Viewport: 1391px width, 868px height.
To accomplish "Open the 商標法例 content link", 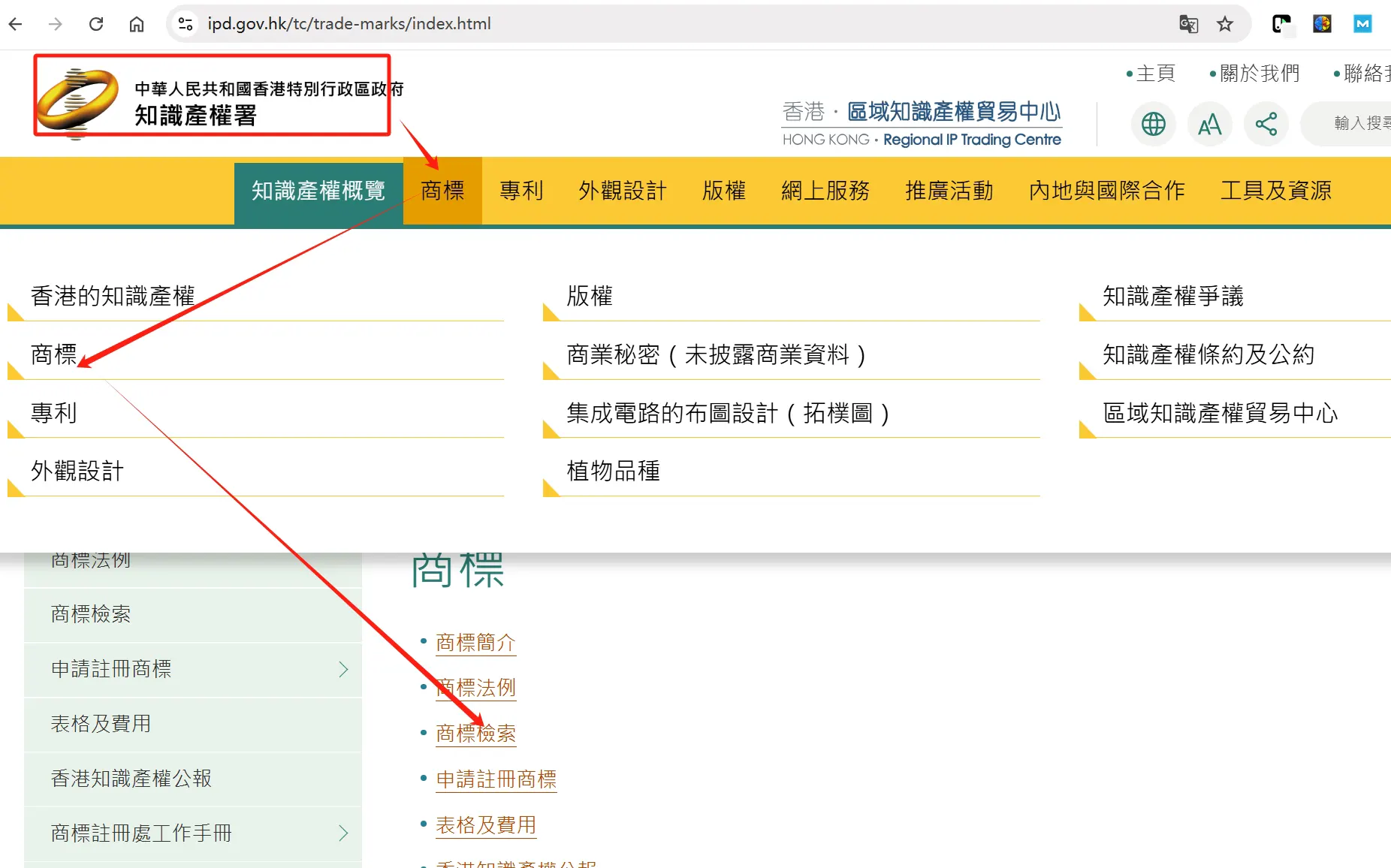I will (x=475, y=689).
